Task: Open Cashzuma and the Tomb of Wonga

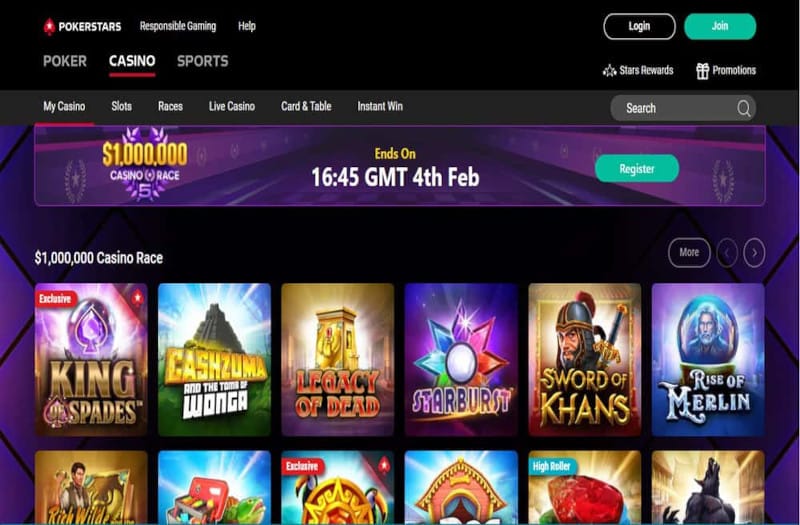Action: (214, 360)
